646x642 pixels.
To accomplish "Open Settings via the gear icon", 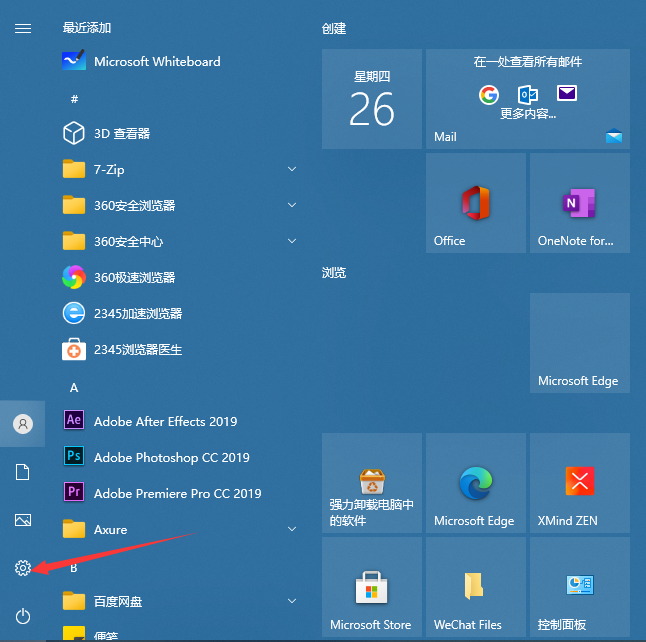I will coord(22,568).
